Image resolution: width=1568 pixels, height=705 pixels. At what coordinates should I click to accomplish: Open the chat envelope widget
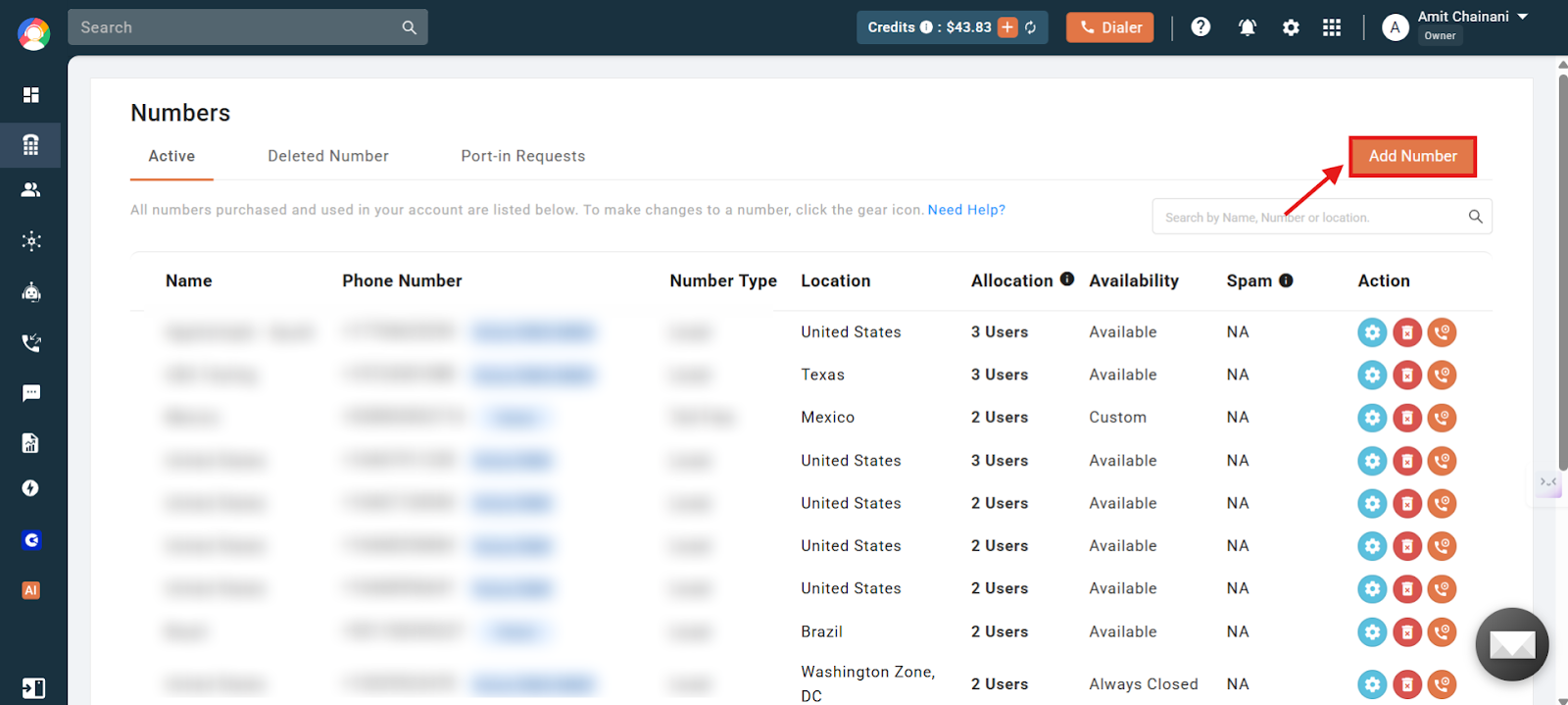(1512, 644)
